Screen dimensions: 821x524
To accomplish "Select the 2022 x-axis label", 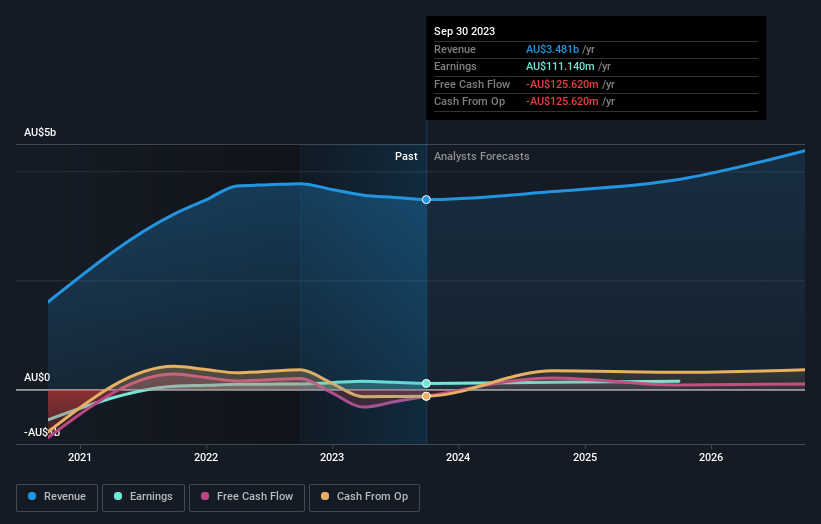I will tap(206, 457).
